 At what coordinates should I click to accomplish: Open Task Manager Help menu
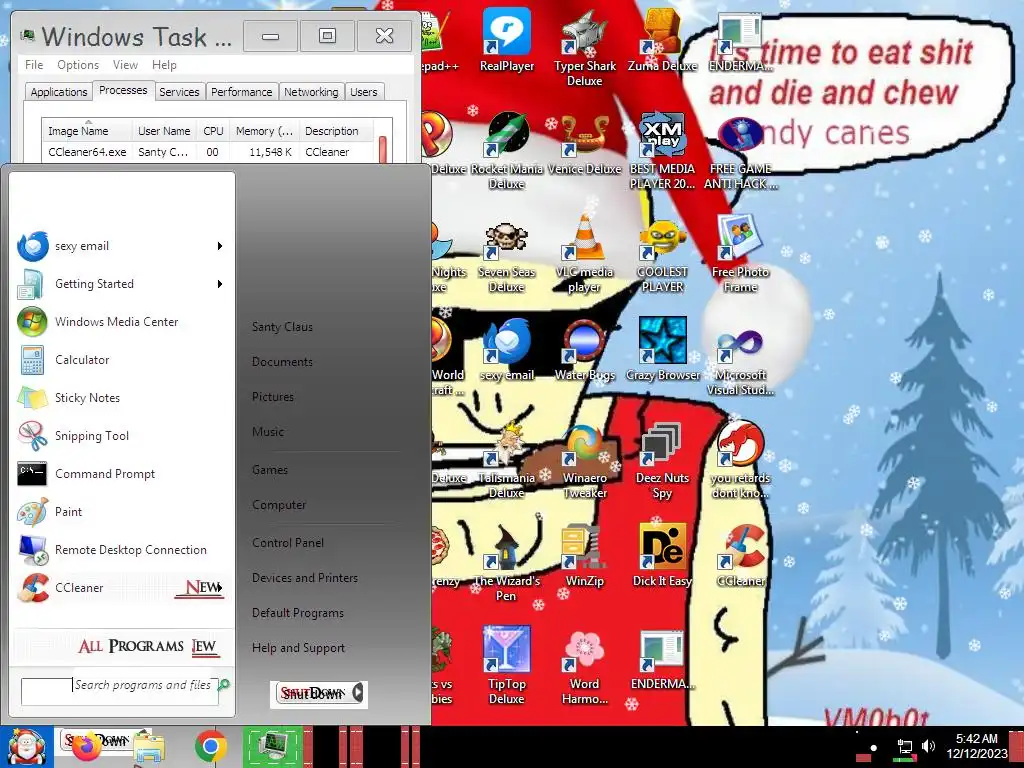(x=164, y=65)
